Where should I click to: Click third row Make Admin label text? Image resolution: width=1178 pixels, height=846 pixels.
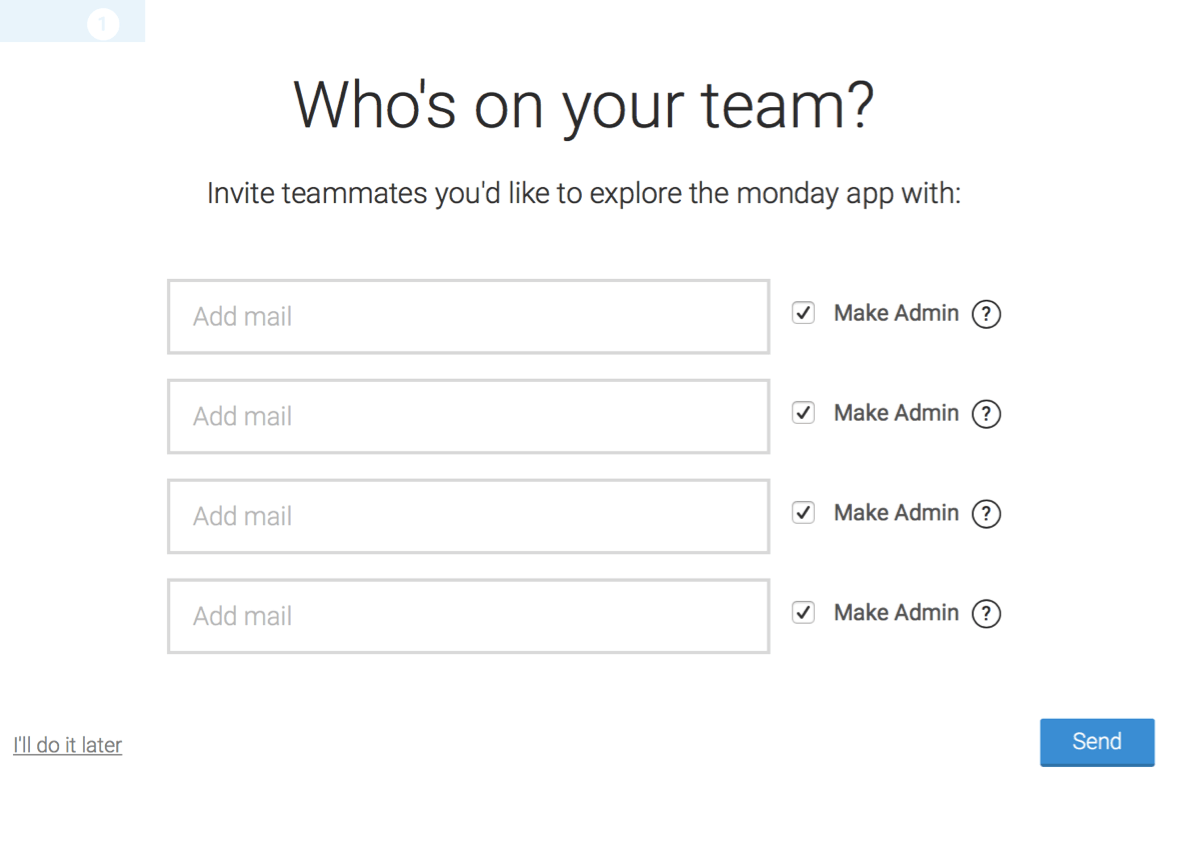coord(896,512)
